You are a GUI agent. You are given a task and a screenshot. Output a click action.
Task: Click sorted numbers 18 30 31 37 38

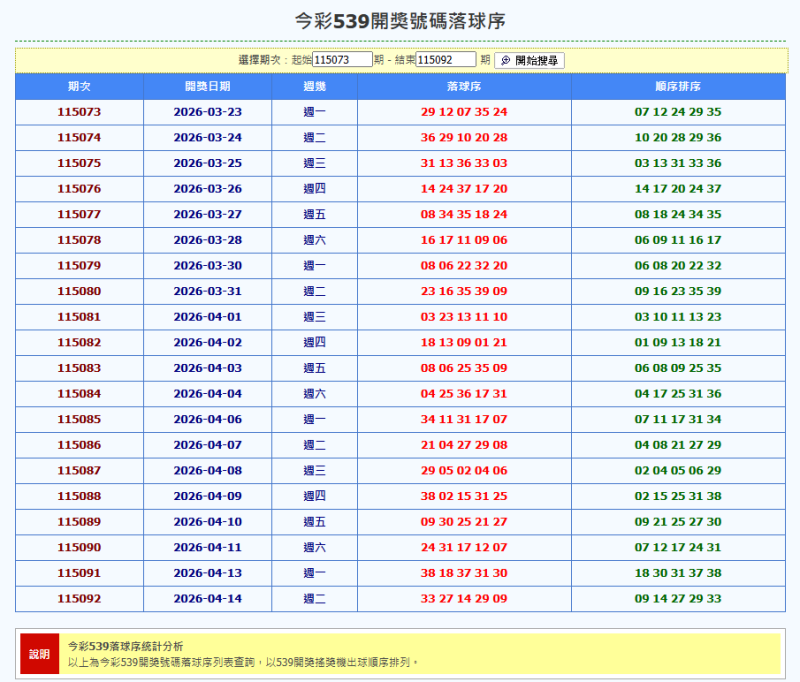point(678,573)
